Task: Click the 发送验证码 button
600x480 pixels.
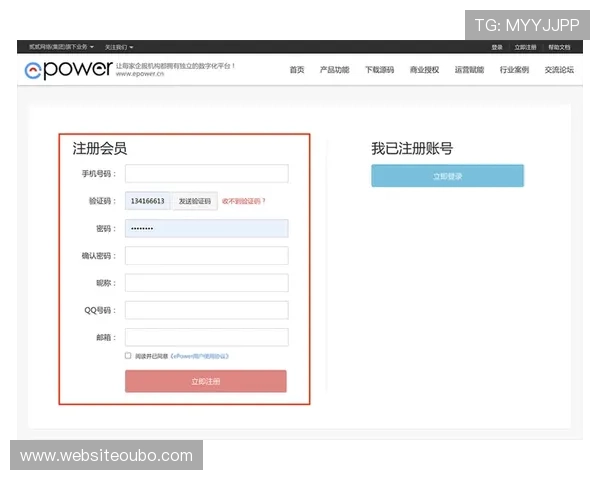Action: click(x=195, y=201)
